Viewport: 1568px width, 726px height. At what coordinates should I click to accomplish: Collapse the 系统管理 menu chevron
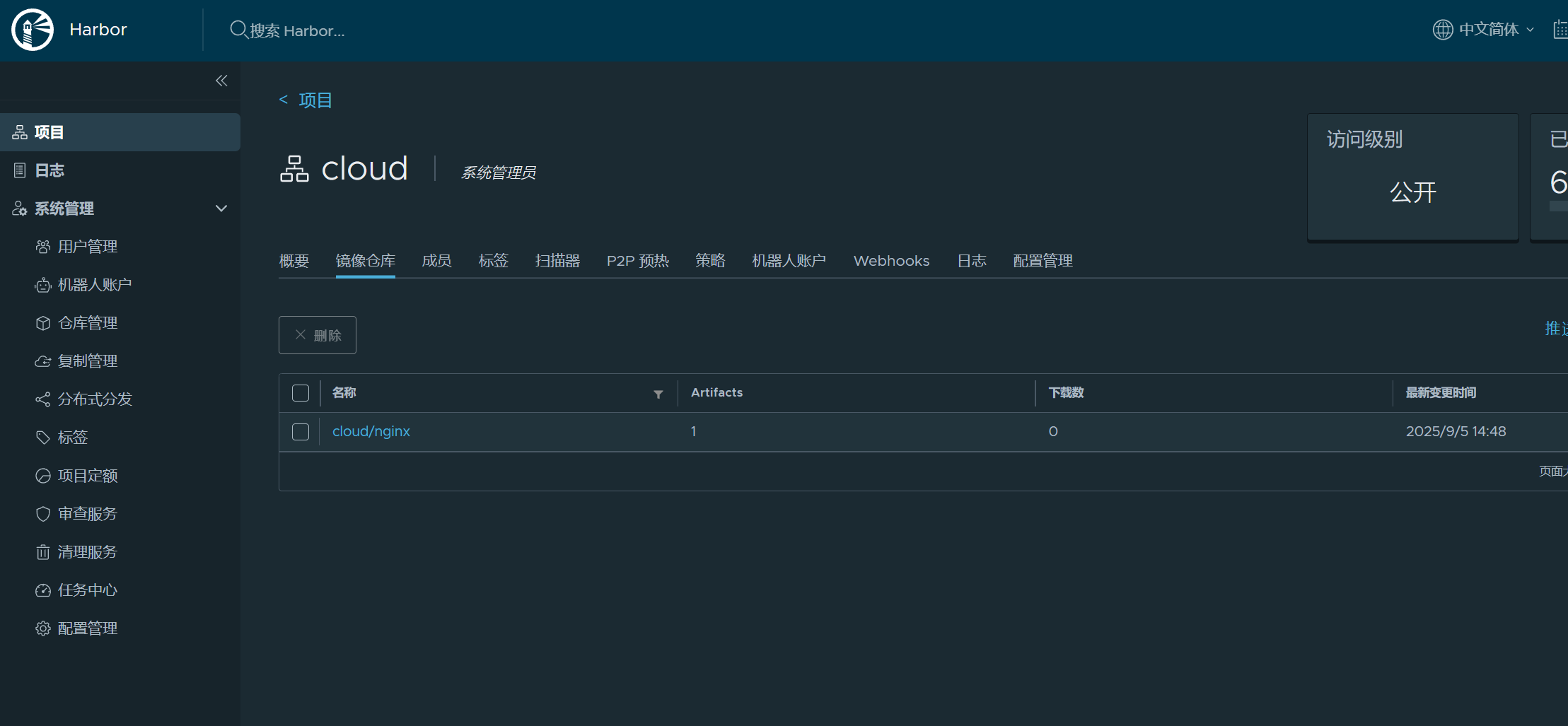pos(221,209)
